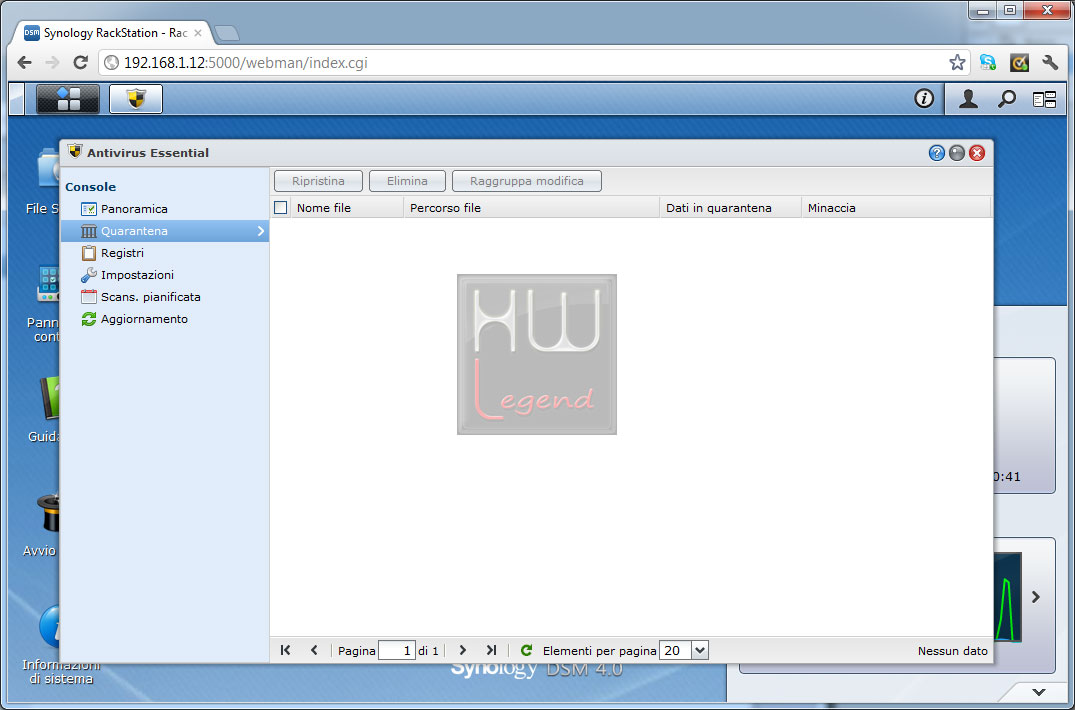Go to previous page of list

pos(314,650)
